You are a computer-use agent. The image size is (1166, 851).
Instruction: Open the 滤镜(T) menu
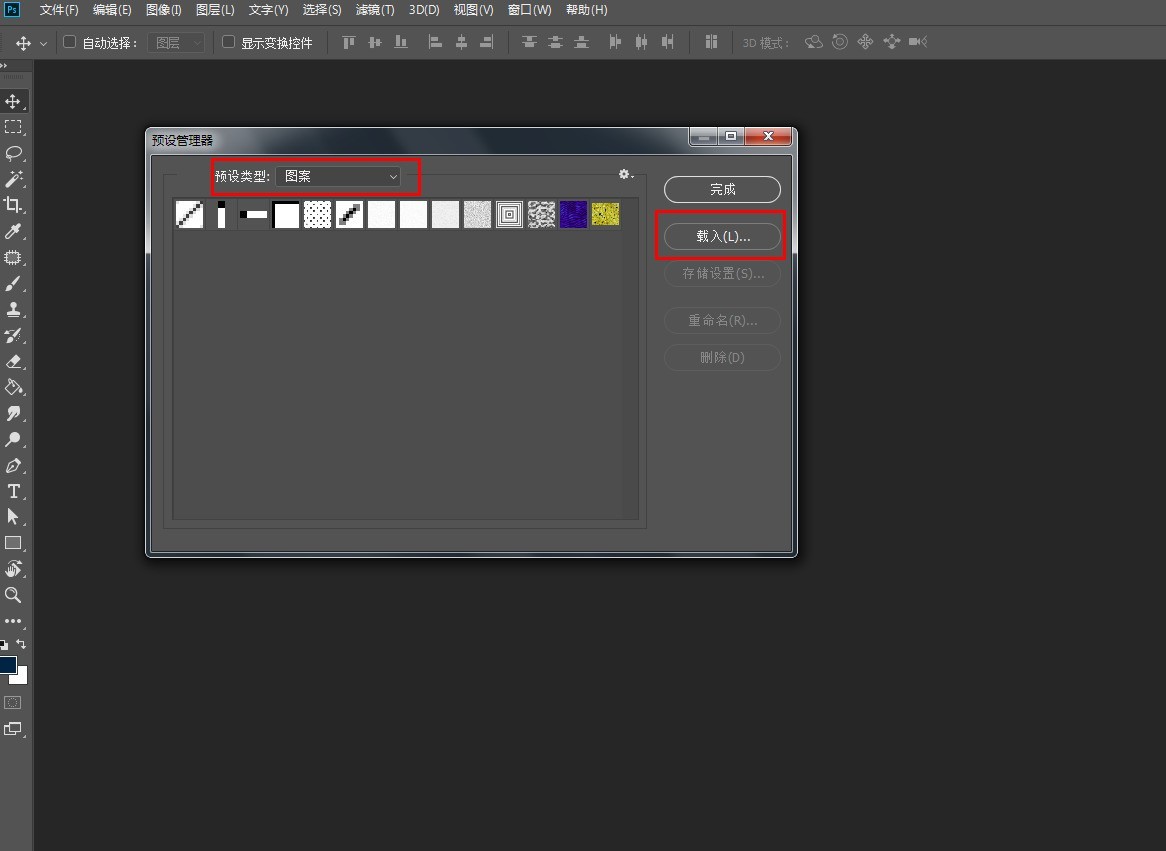coord(375,10)
